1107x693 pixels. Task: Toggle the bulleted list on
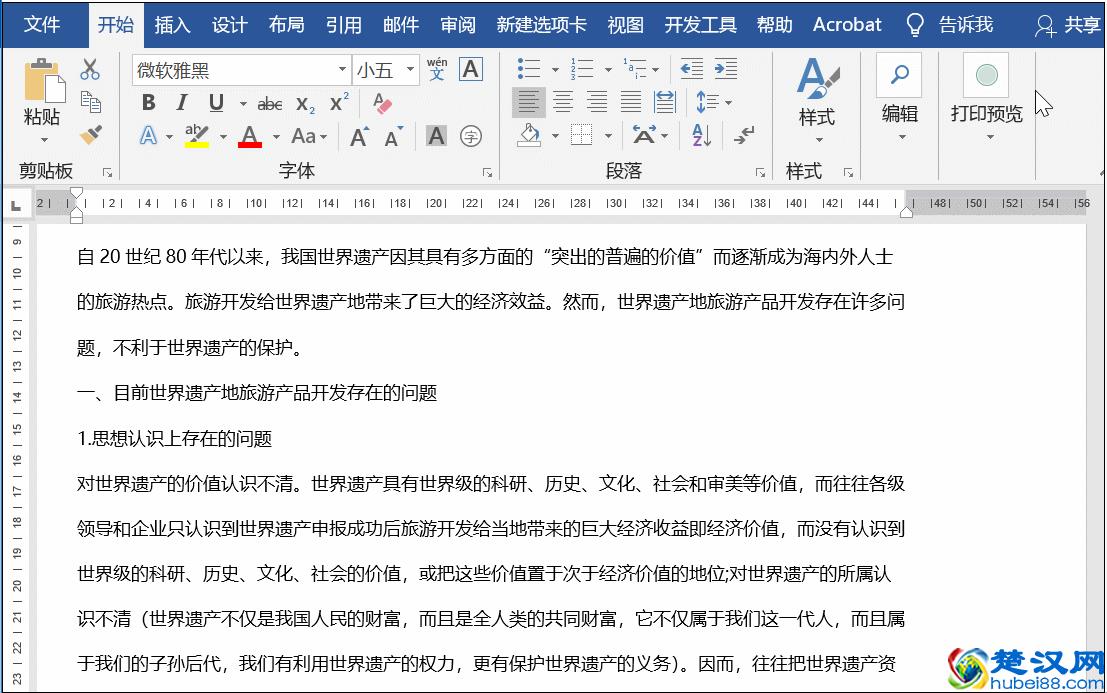click(x=527, y=69)
